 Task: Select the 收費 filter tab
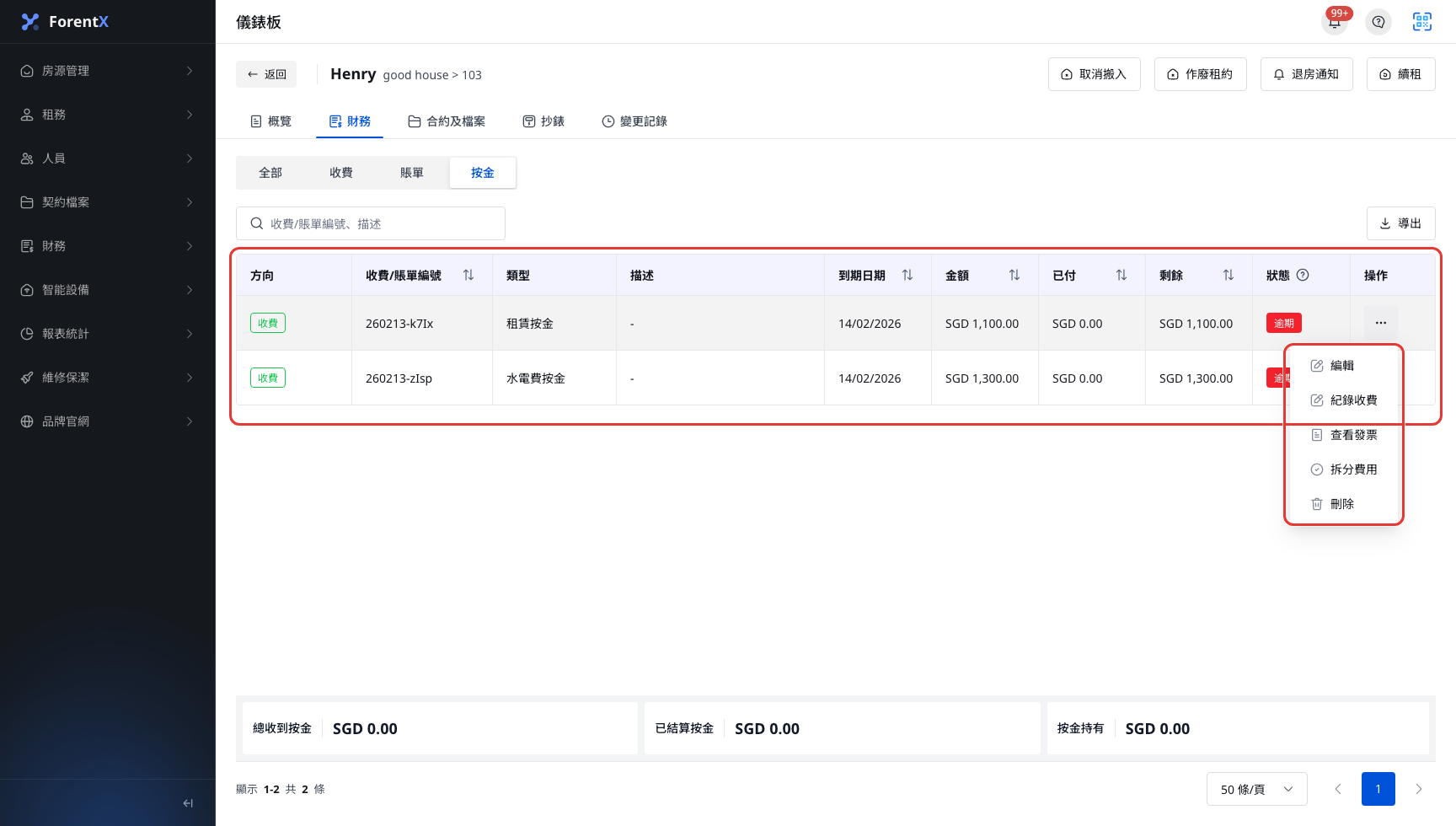point(341,173)
